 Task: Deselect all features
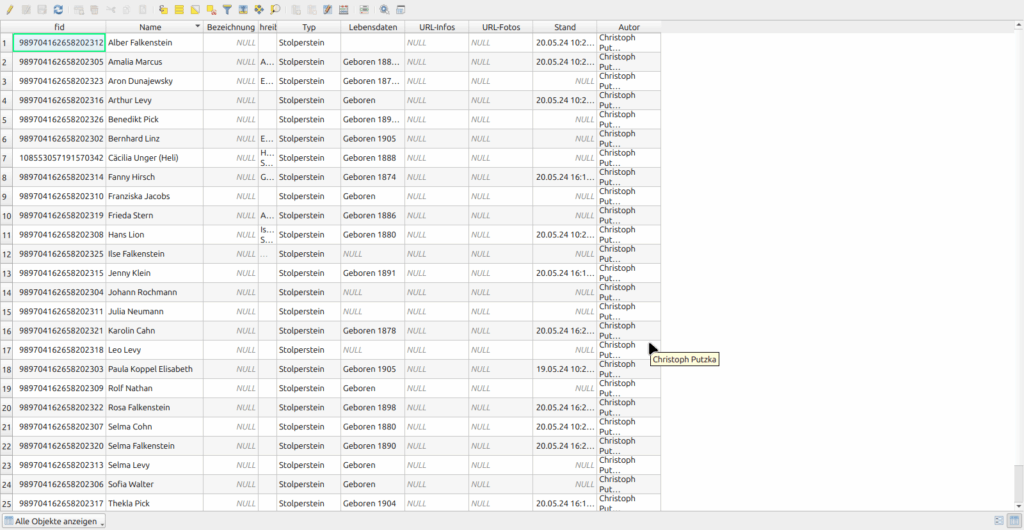211,9
